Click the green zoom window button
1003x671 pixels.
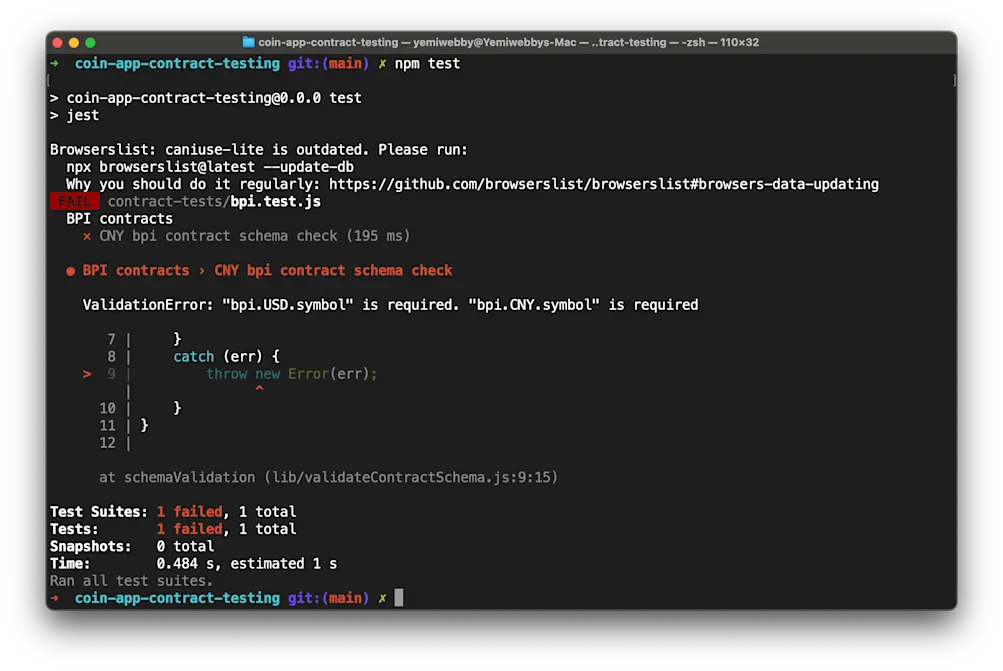pyautogui.click(x=91, y=43)
